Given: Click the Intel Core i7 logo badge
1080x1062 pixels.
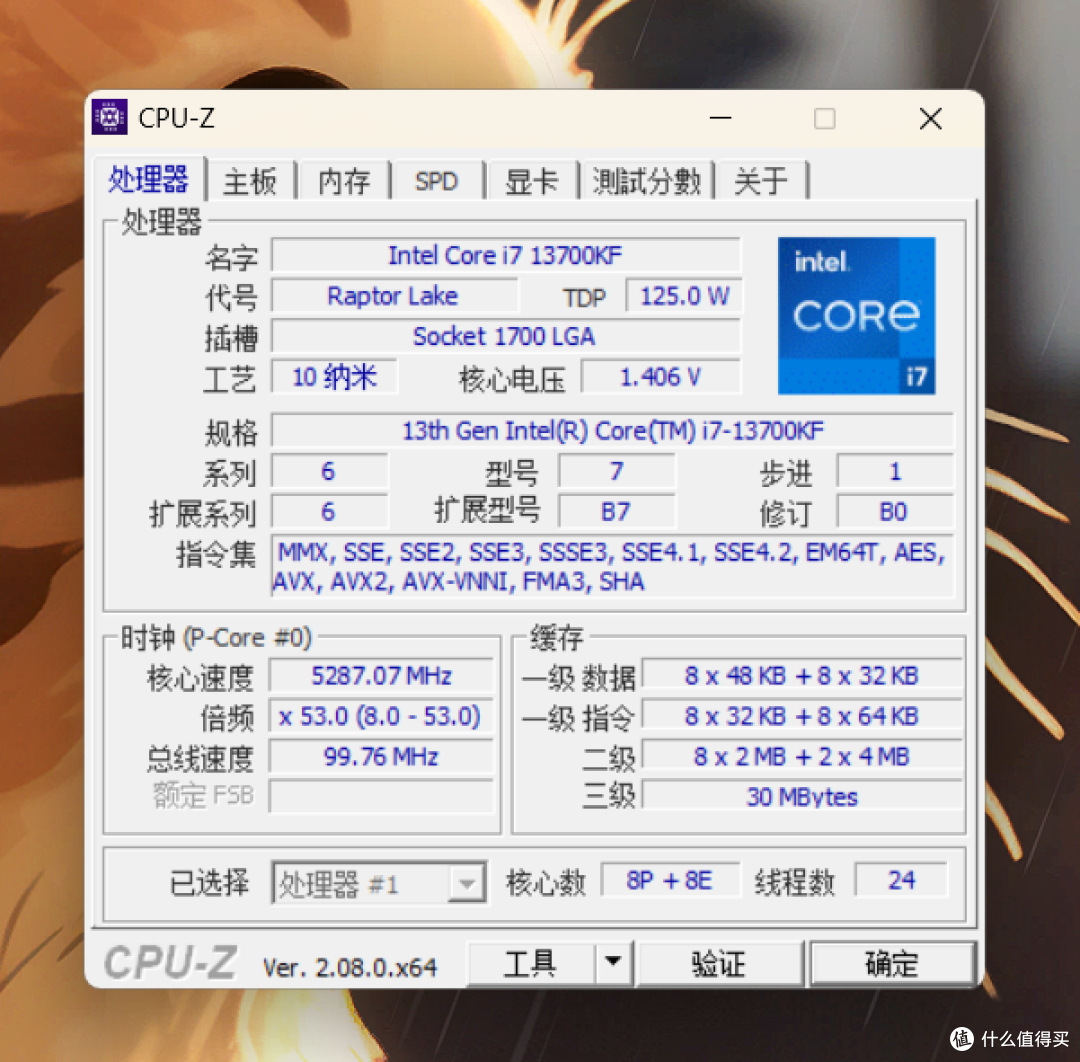Looking at the screenshot, I should tap(856, 315).
